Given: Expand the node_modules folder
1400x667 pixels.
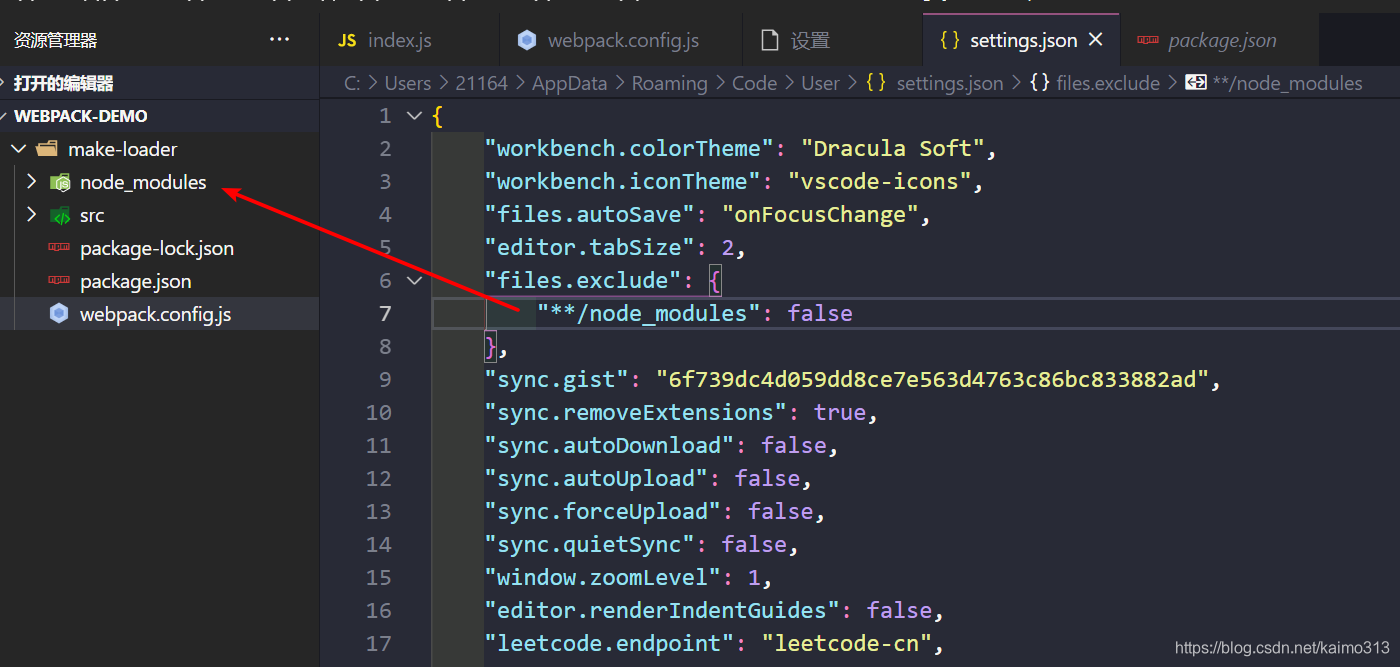Looking at the screenshot, I should click(x=31, y=183).
